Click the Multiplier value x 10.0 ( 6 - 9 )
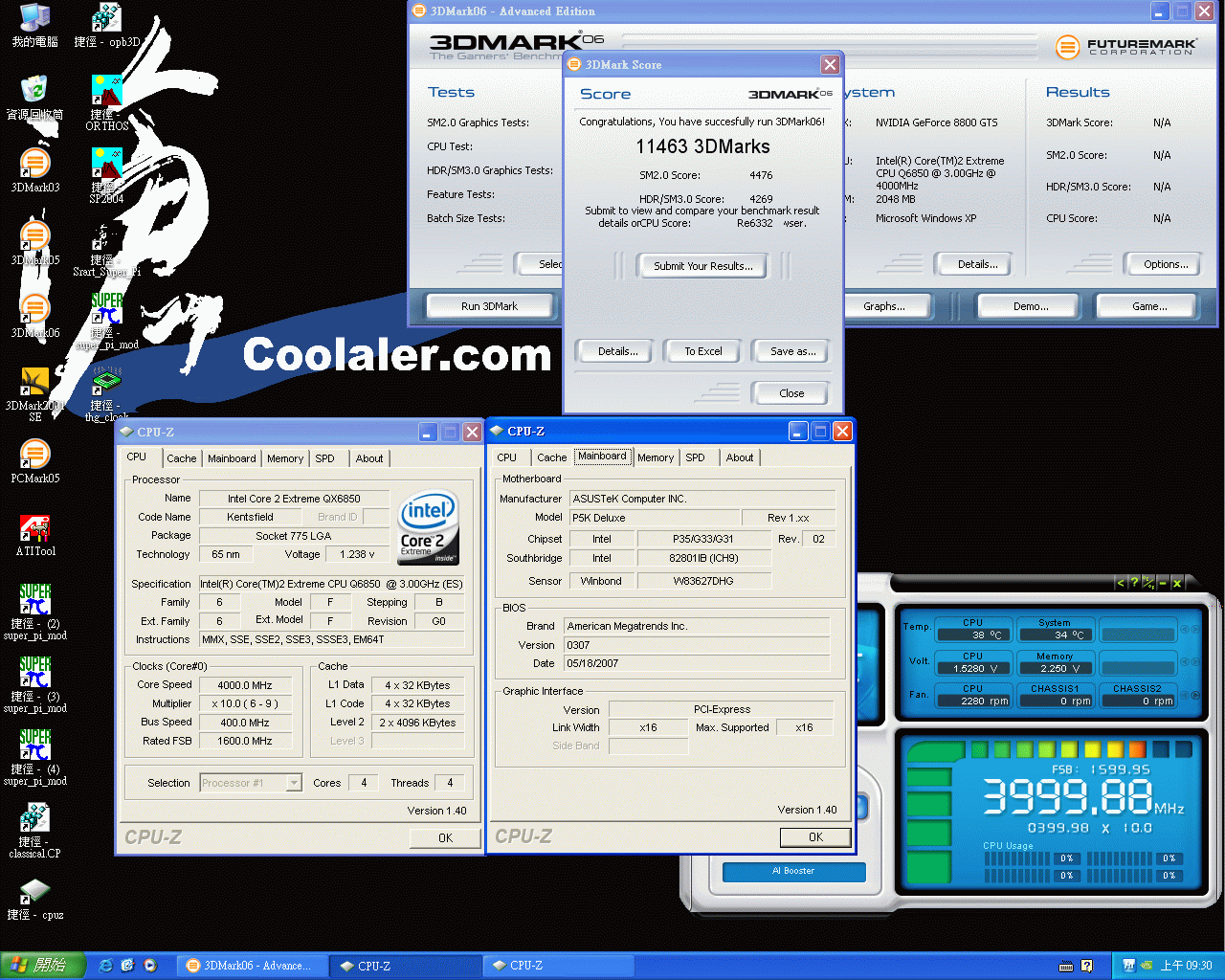The image size is (1225, 980). point(245,703)
